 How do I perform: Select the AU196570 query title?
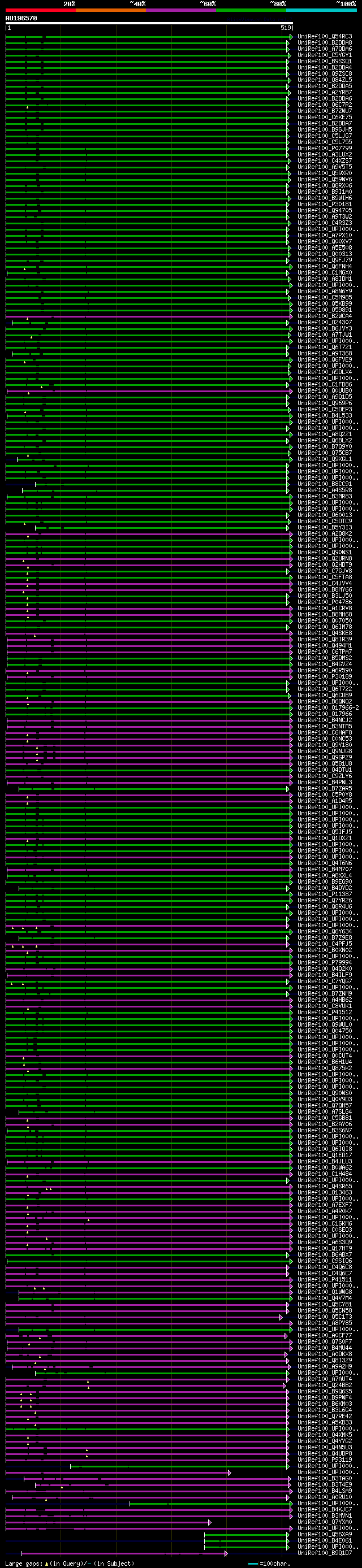21,18
